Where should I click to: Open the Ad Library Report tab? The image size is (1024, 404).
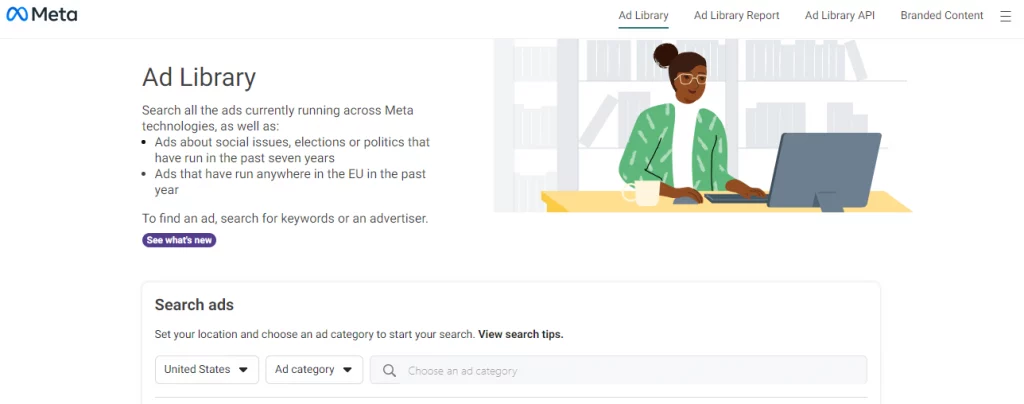click(736, 16)
